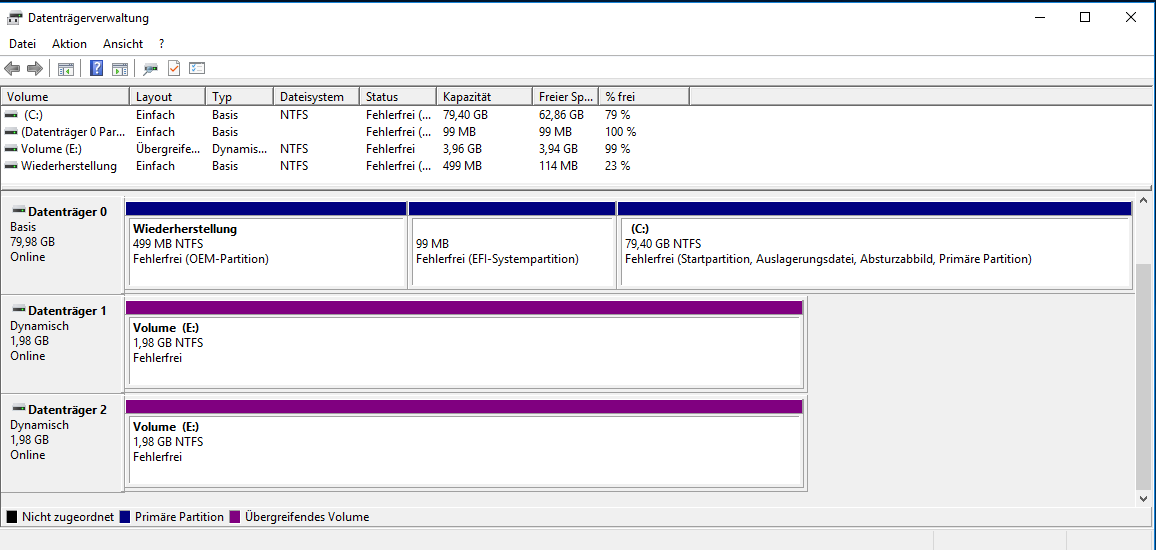Click the 114 MB free space cell

[557, 166]
